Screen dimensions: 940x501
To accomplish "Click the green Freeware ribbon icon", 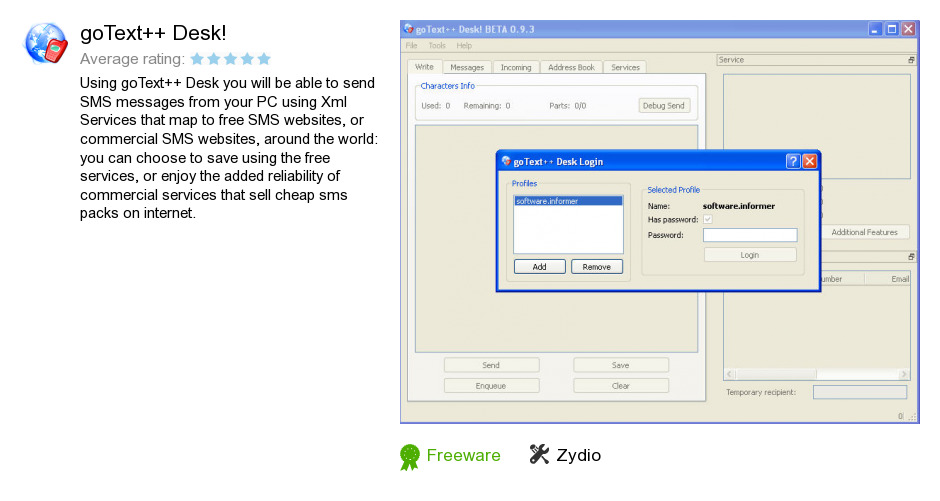I will coord(410,457).
